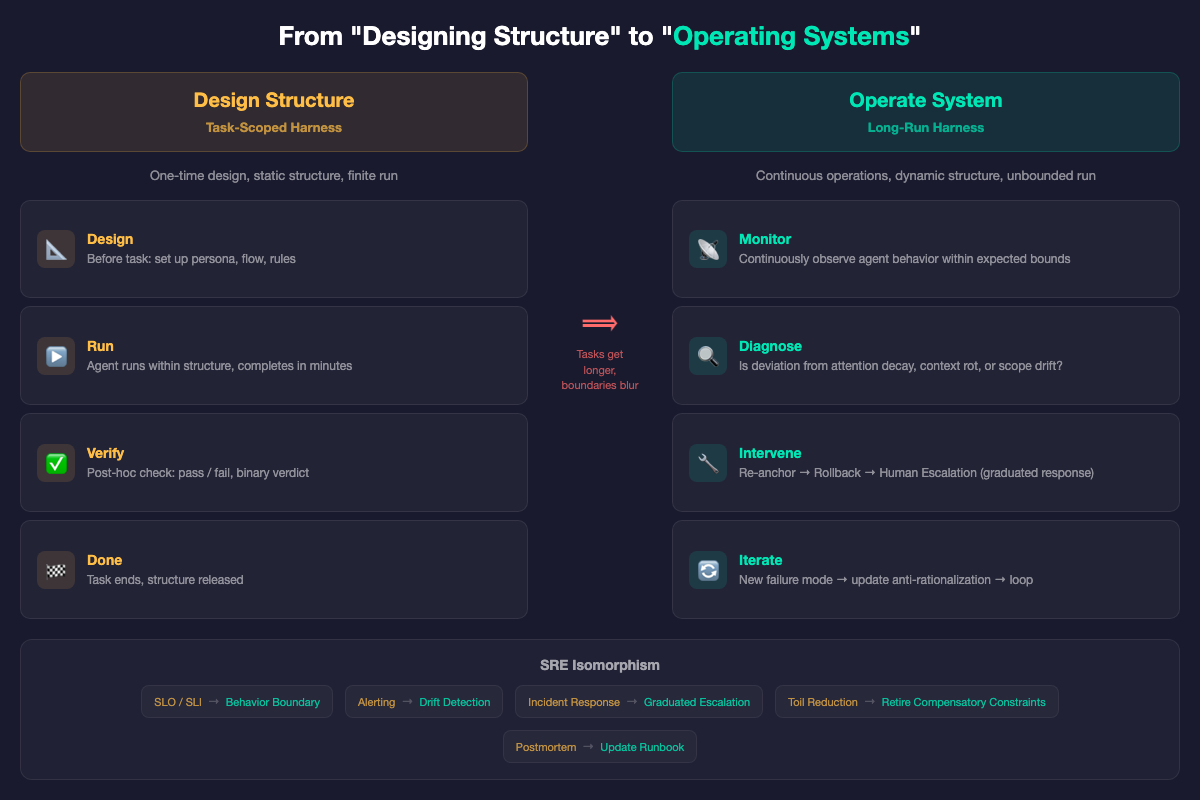The image size is (1200, 800).
Task: Open the Design Structure header card
Action: pos(273,111)
